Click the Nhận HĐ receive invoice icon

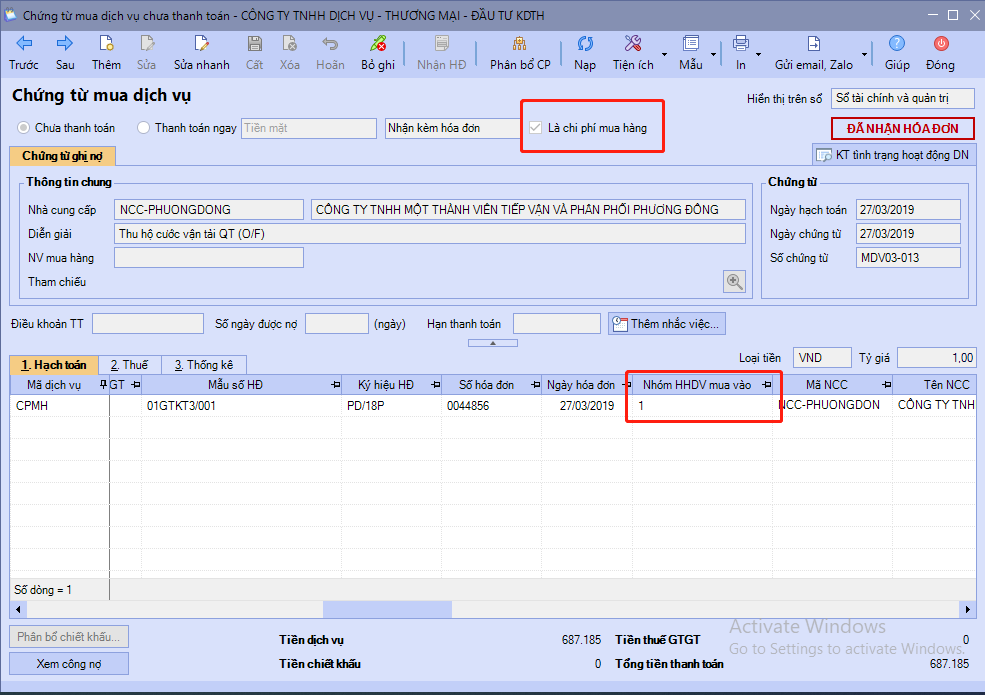[x=442, y=44]
